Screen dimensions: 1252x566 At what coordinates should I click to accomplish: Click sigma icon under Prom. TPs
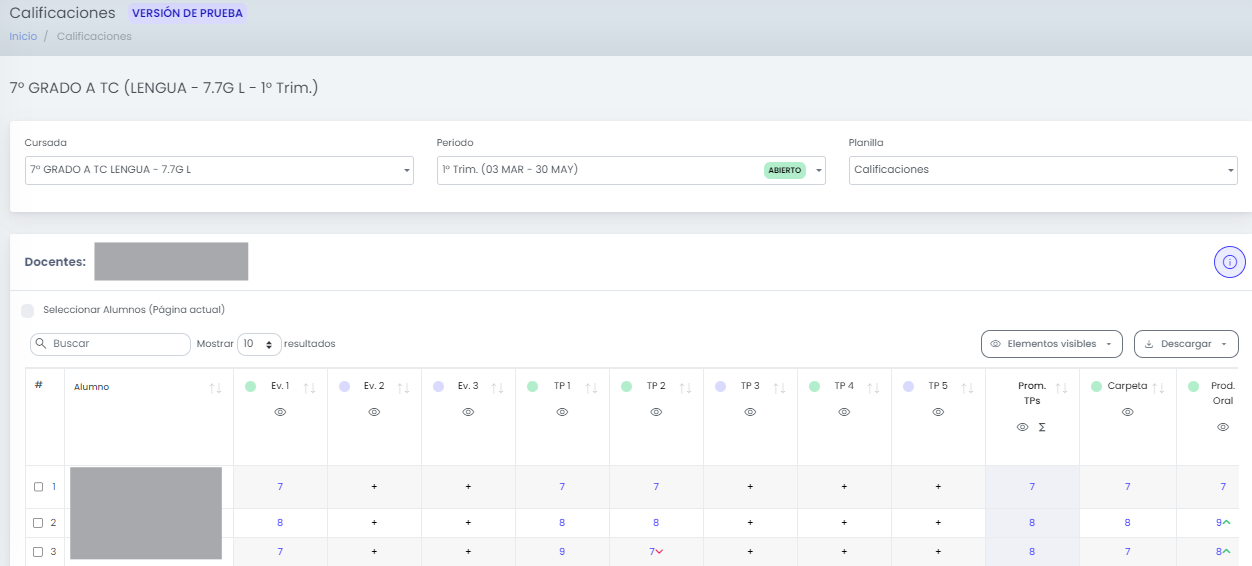click(x=1042, y=427)
